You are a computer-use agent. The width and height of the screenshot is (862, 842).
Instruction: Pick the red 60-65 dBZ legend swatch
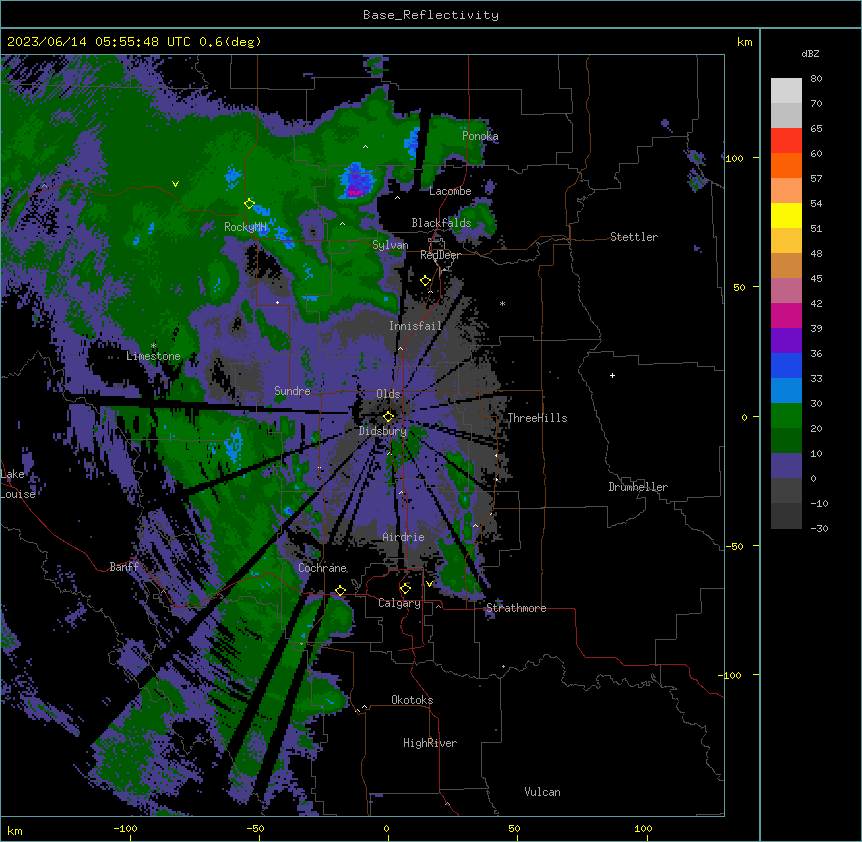pyautogui.click(x=786, y=141)
